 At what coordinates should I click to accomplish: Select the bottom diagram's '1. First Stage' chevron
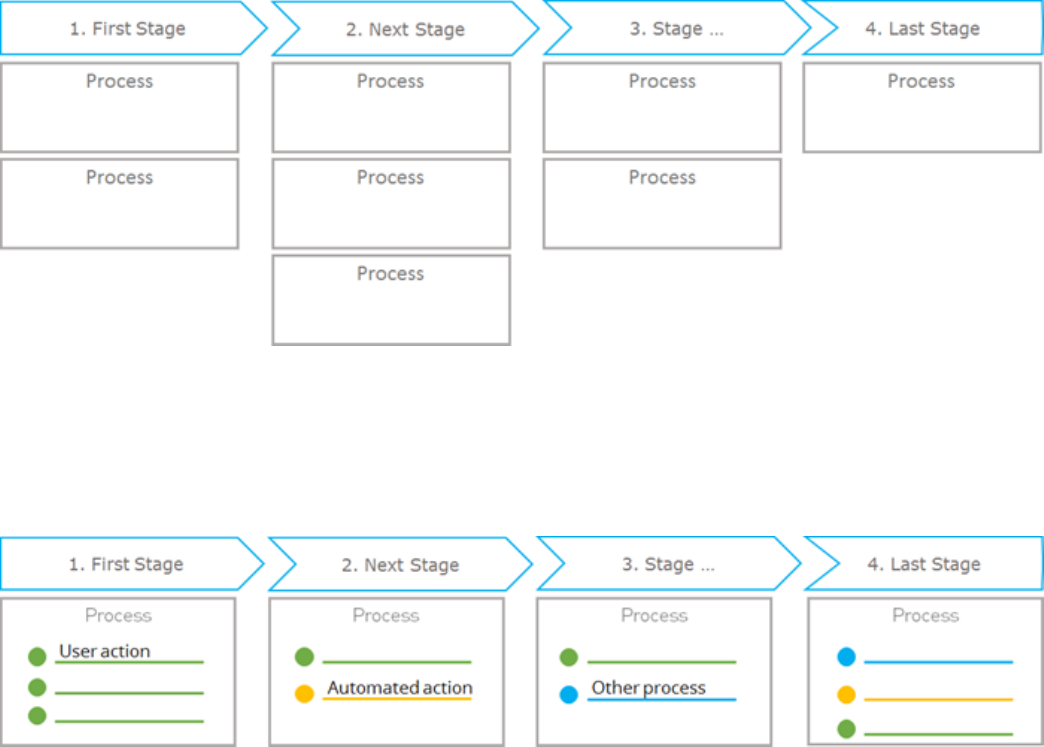tap(125, 565)
